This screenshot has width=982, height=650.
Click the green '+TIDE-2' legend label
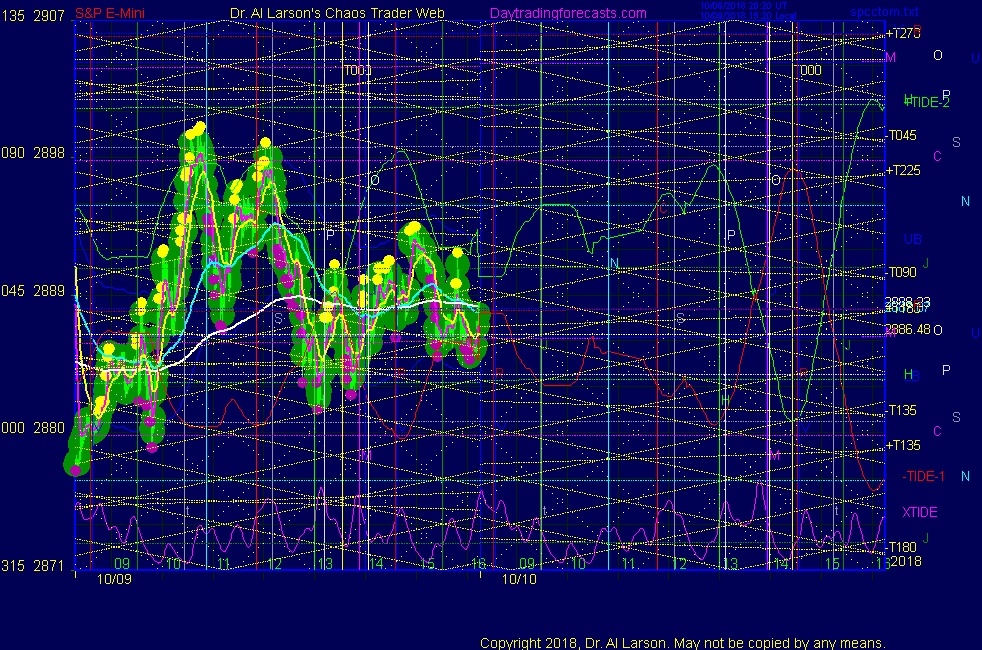928,102
